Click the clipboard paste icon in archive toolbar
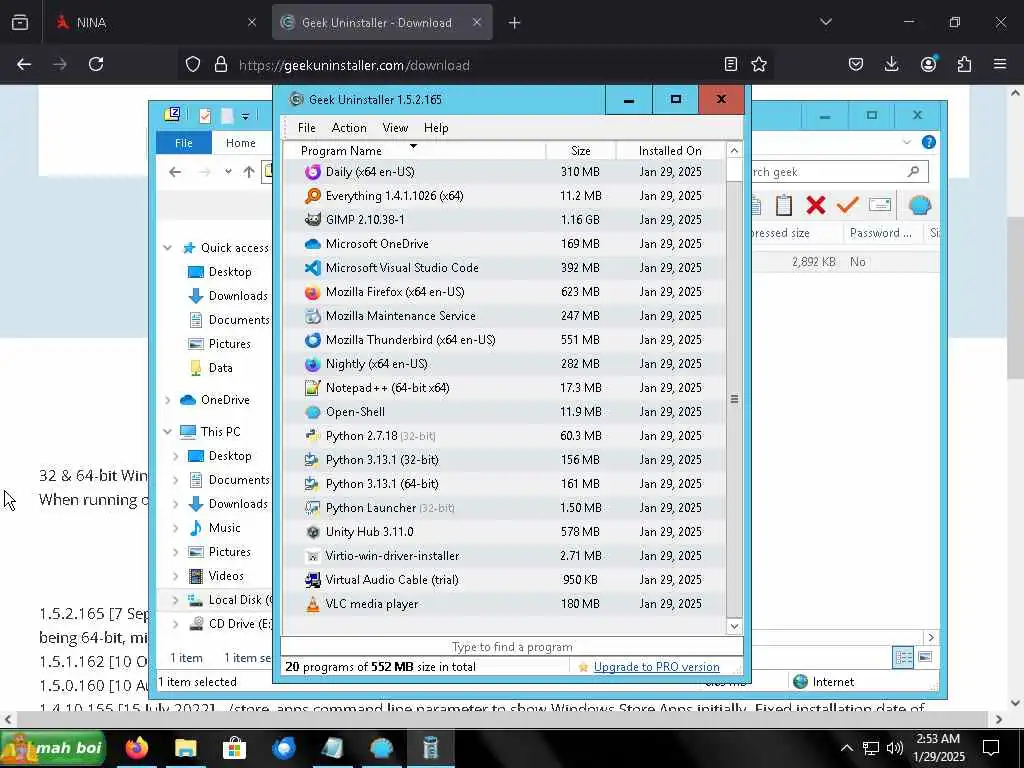The height and width of the screenshot is (768, 1024). click(x=784, y=205)
